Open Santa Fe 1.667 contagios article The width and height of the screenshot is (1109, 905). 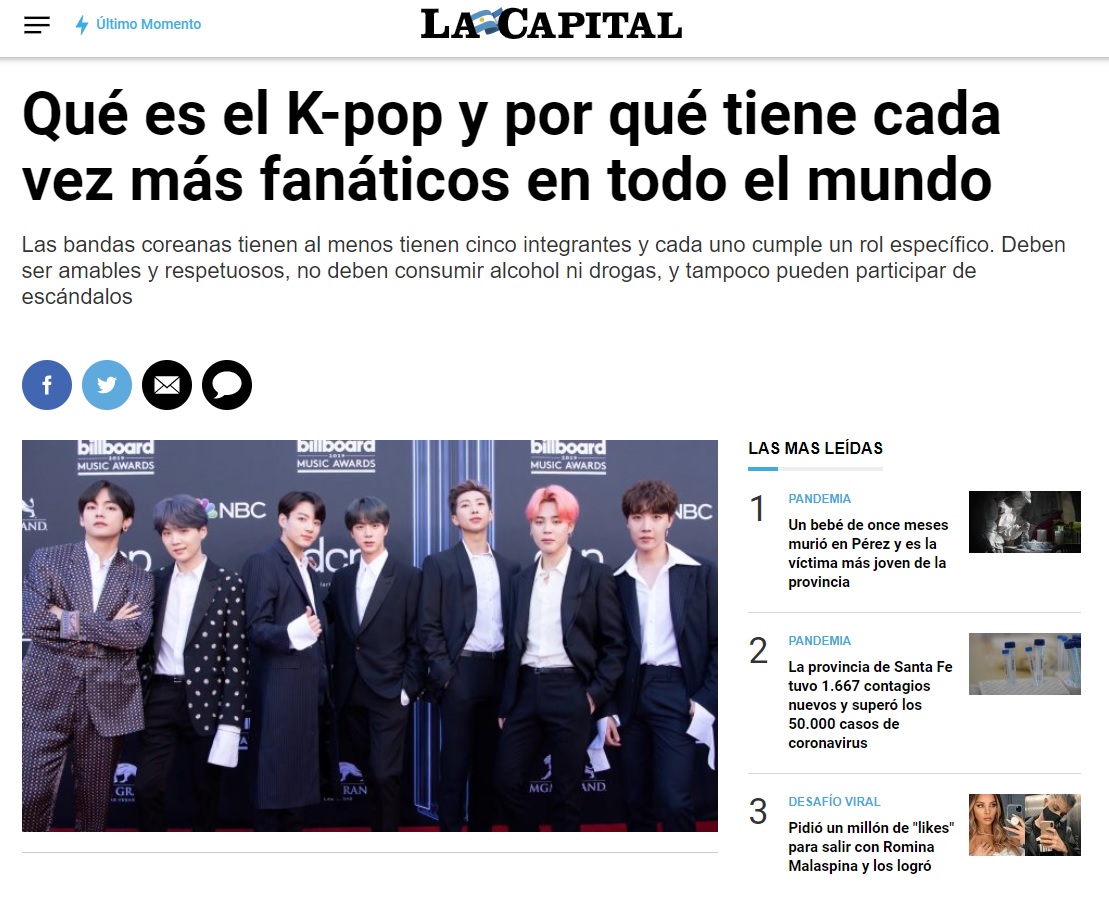870,705
